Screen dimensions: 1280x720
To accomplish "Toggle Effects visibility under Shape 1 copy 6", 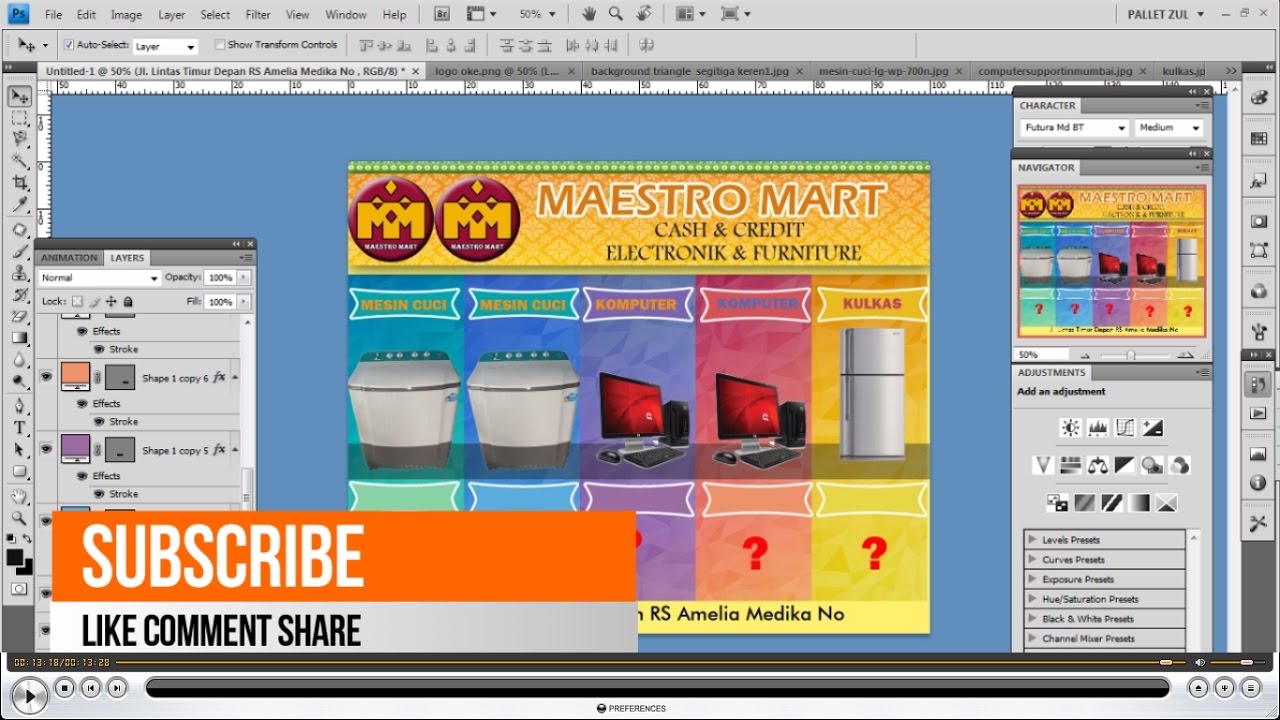I will point(82,404).
